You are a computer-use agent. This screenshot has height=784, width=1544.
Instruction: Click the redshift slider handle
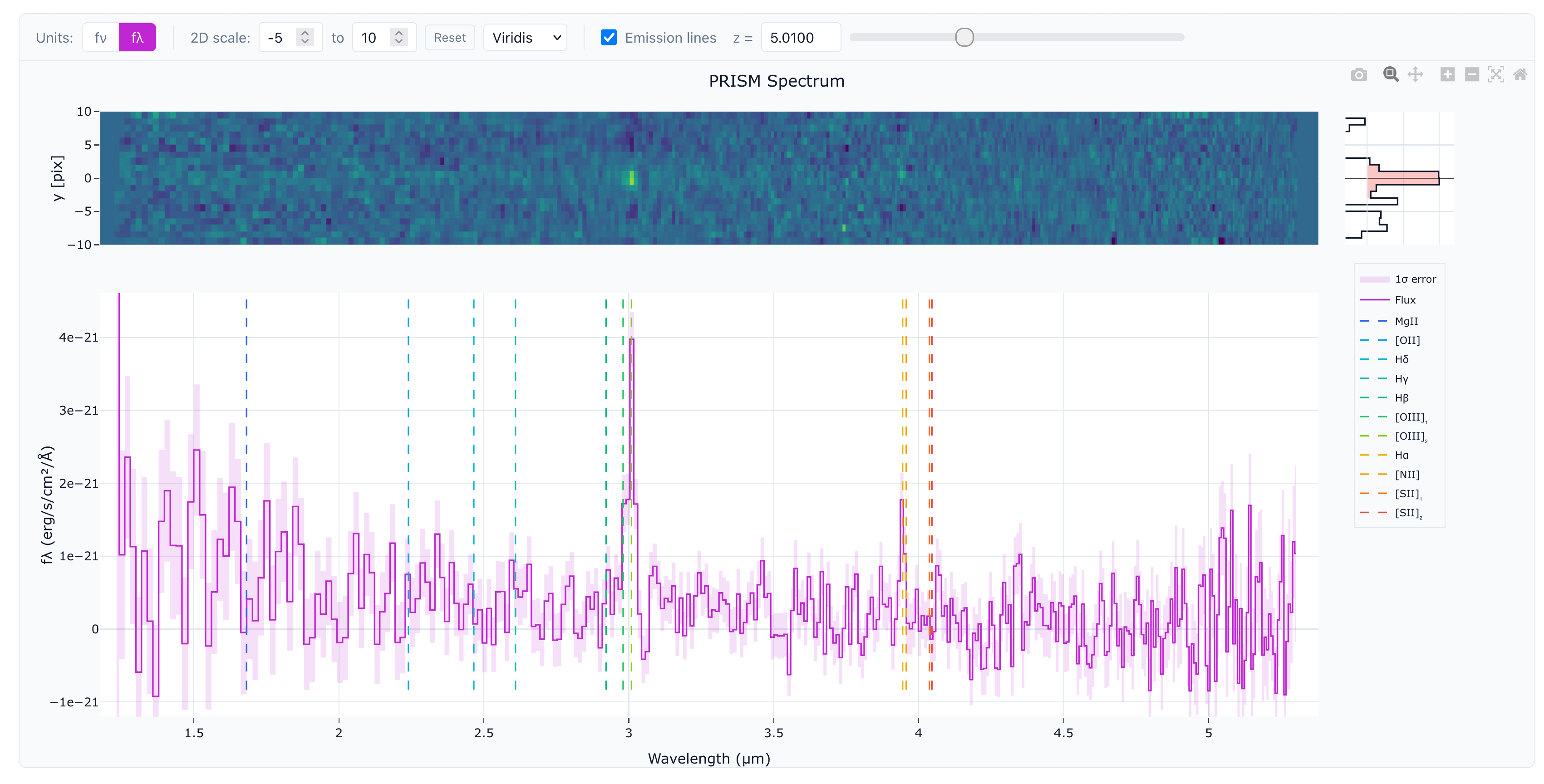pos(964,37)
